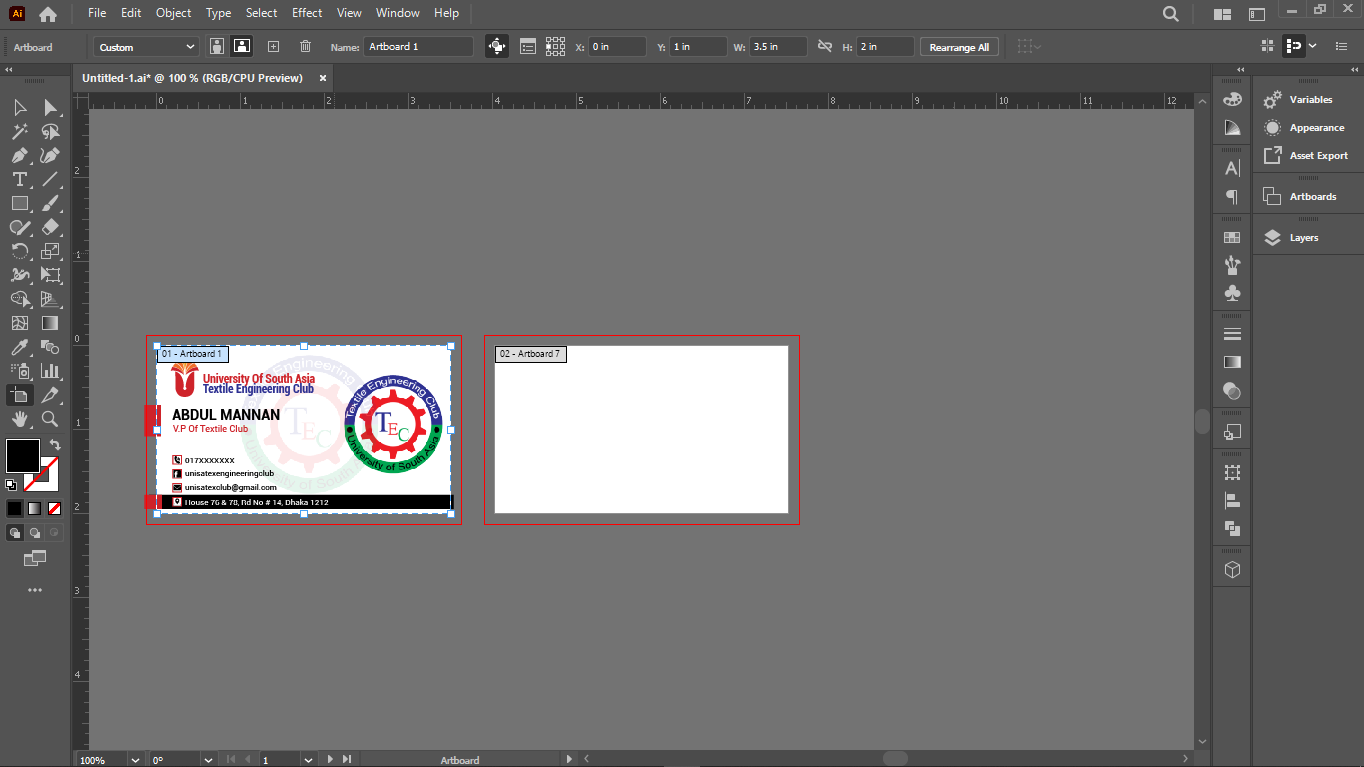Open the Object menu
This screenshot has height=767, width=1364.
click(x=174, y=13)
